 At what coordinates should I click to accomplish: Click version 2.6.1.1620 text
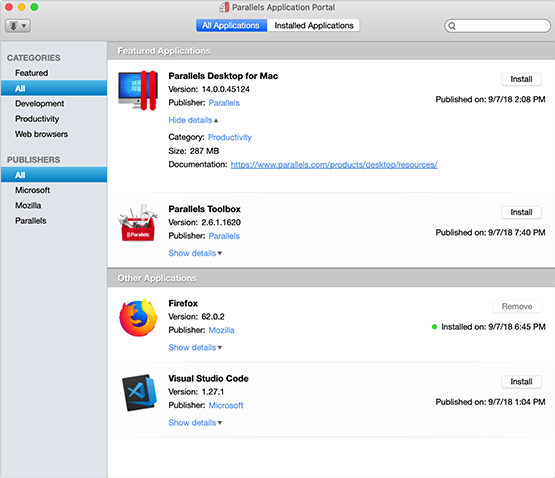[221, 222]
